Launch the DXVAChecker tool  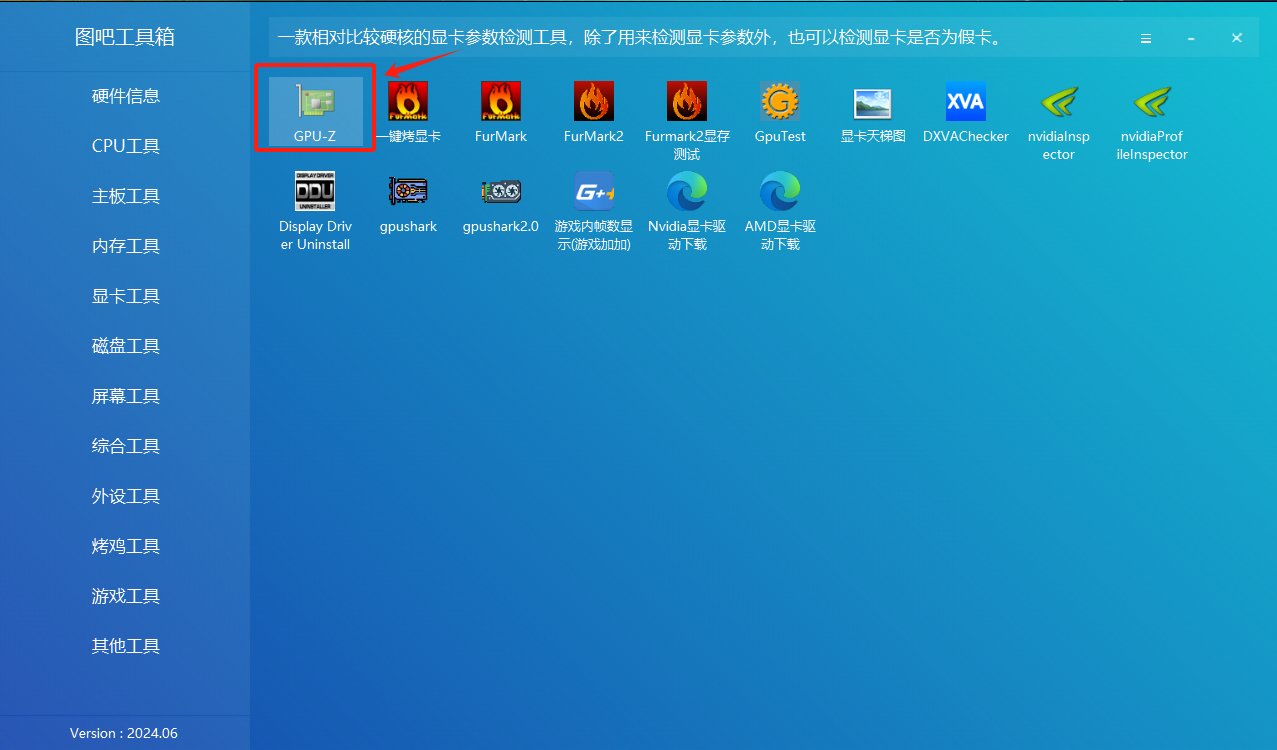pos(966,111)
